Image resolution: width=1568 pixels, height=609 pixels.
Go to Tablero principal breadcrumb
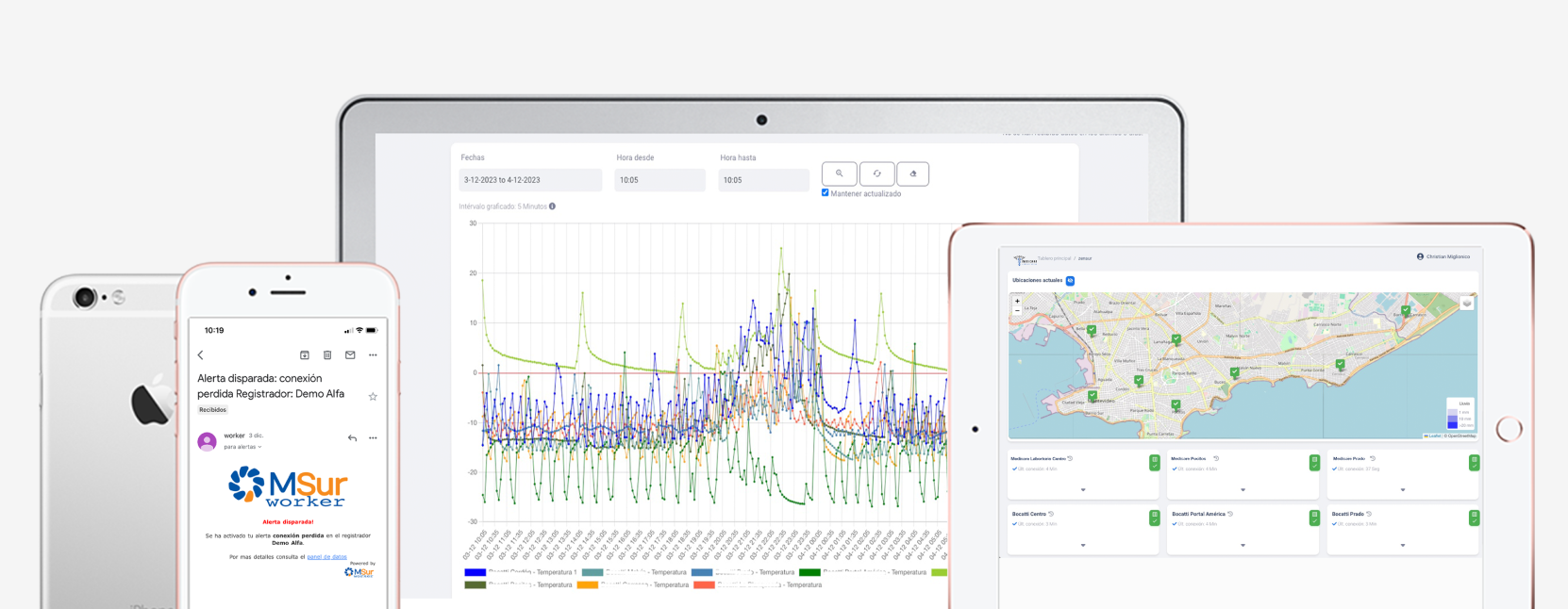pyautogui.click(x=1053, y=258)
